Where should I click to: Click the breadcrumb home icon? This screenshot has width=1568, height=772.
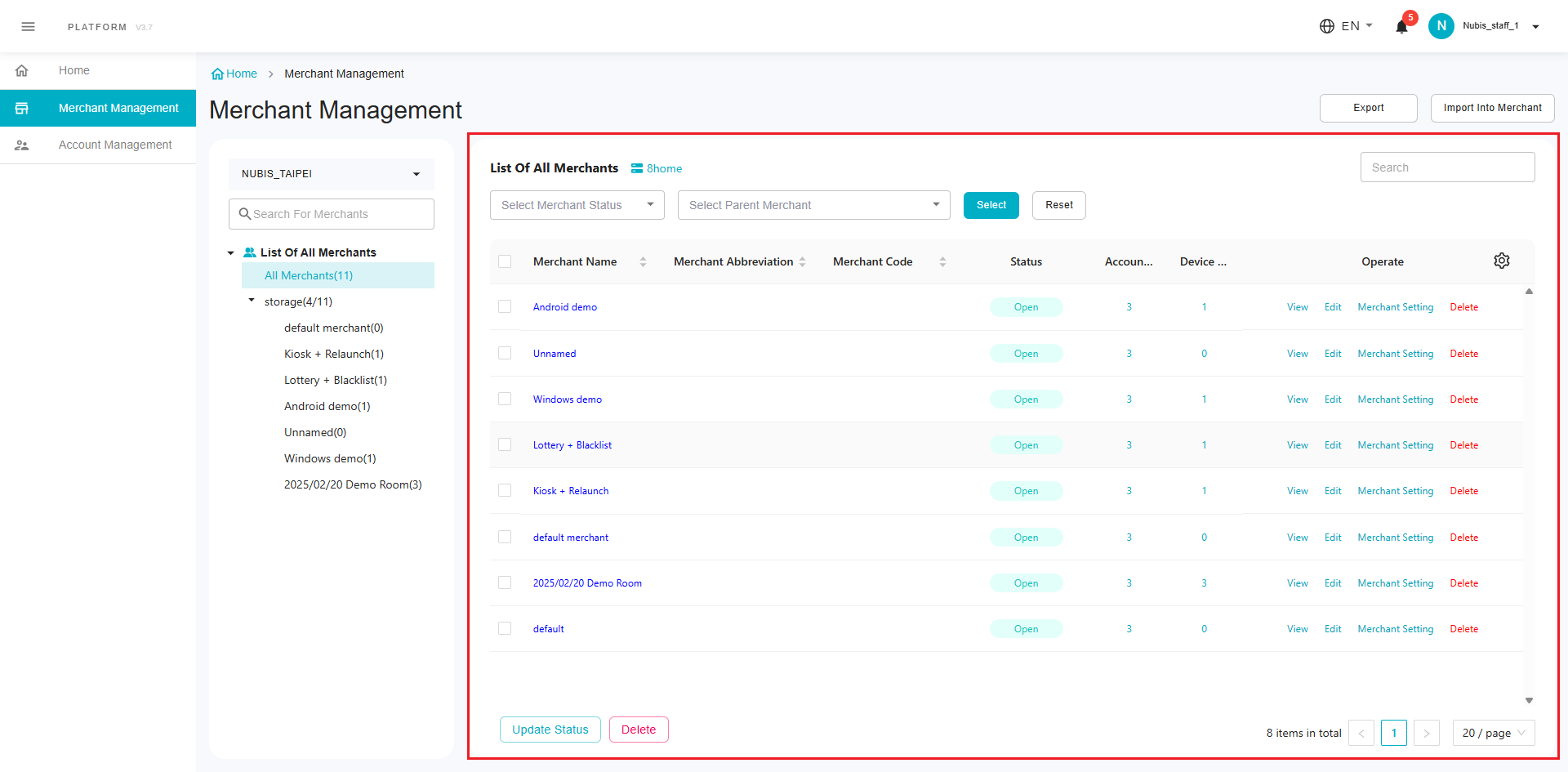click(x=217, y=74)
